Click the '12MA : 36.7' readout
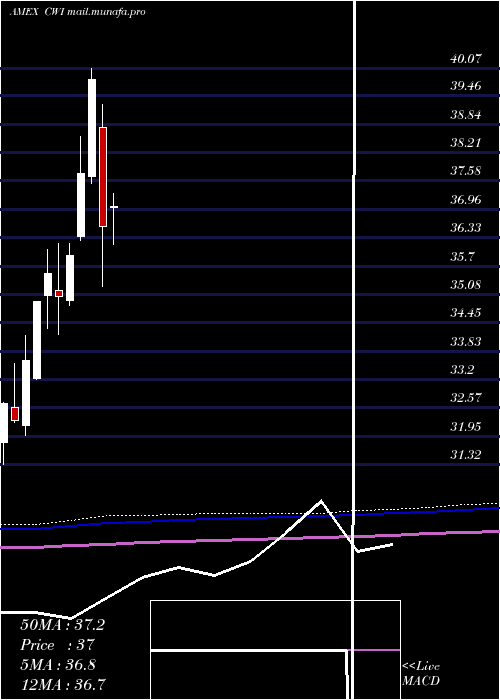 63,684
